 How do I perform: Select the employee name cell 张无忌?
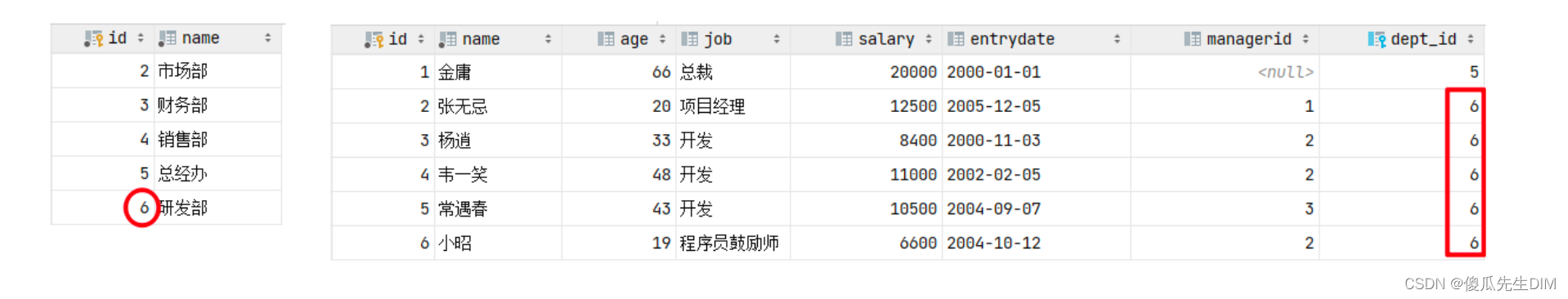coord(498,106)
